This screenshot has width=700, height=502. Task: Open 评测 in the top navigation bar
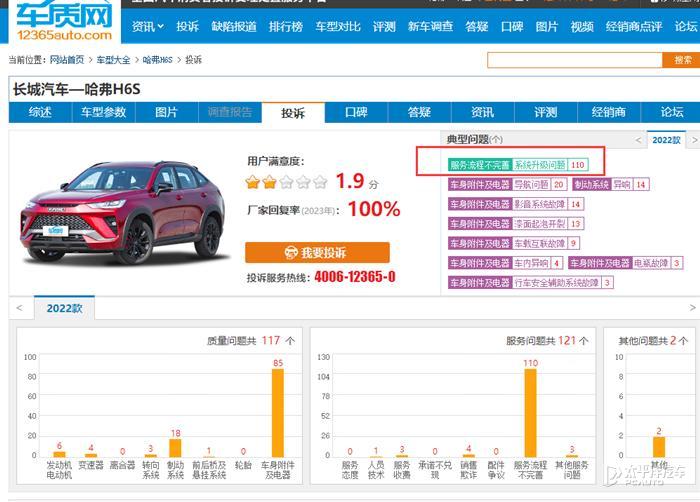[x=384, y=27]
